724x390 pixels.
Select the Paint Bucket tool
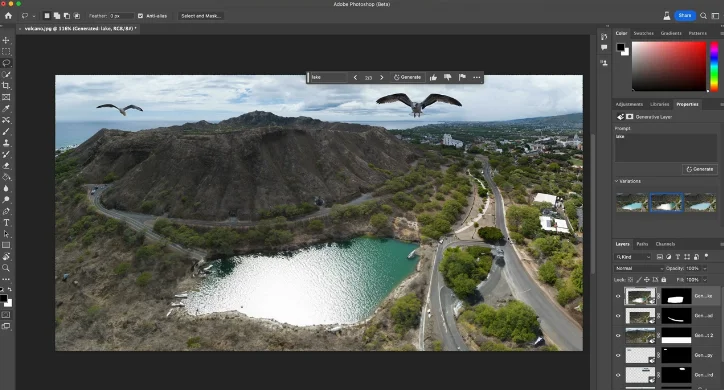(6, 177)
